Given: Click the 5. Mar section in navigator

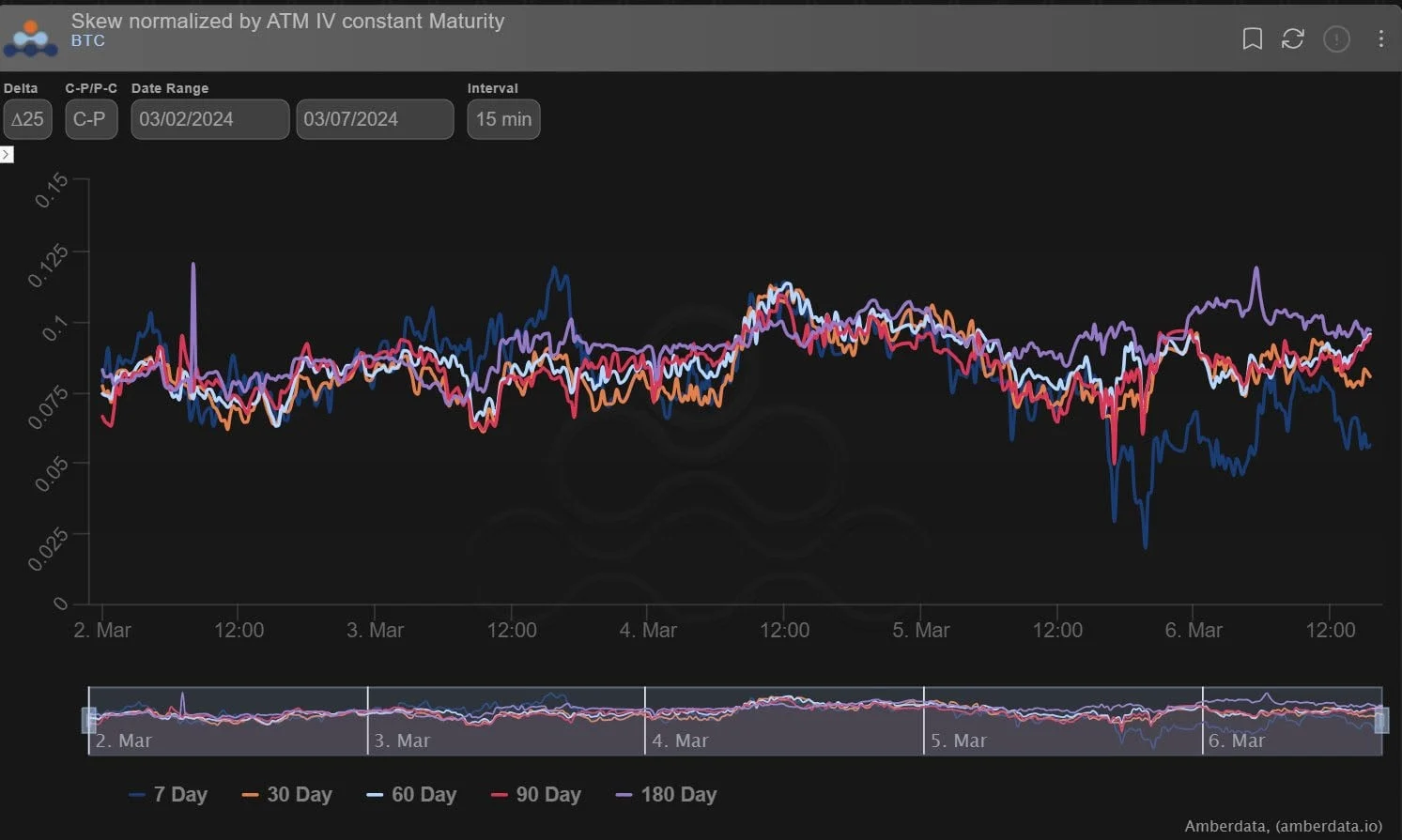Looking at the screenshot, I should 1063,721.
